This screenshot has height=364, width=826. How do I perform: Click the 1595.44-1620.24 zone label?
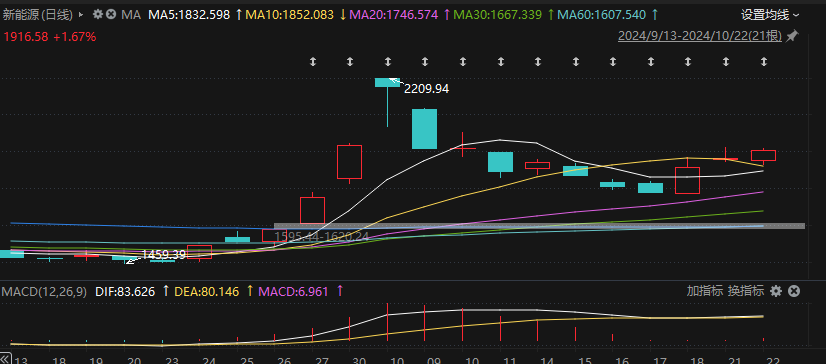coord(321,237)
